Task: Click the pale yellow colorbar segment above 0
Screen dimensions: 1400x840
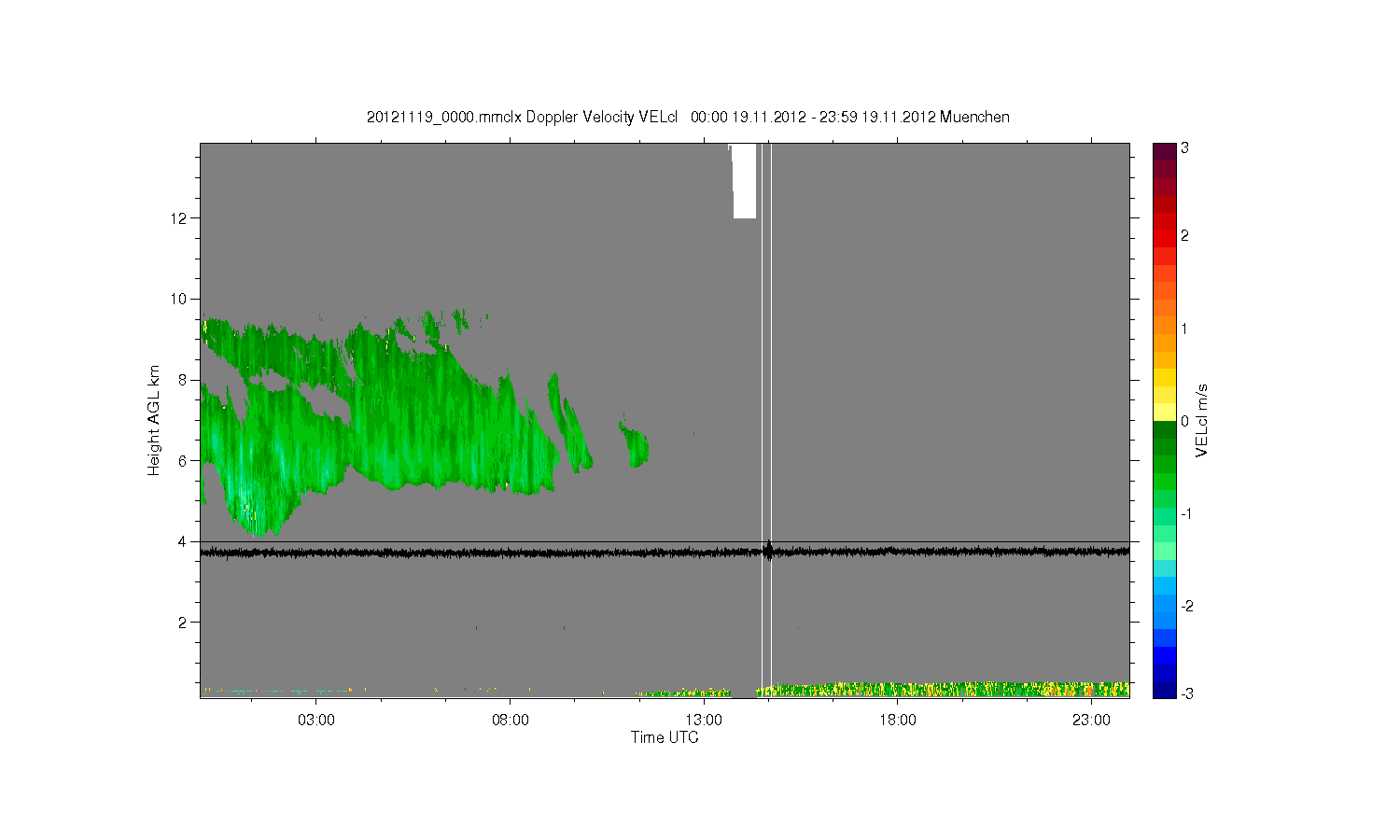Action: coord(1164,412)
